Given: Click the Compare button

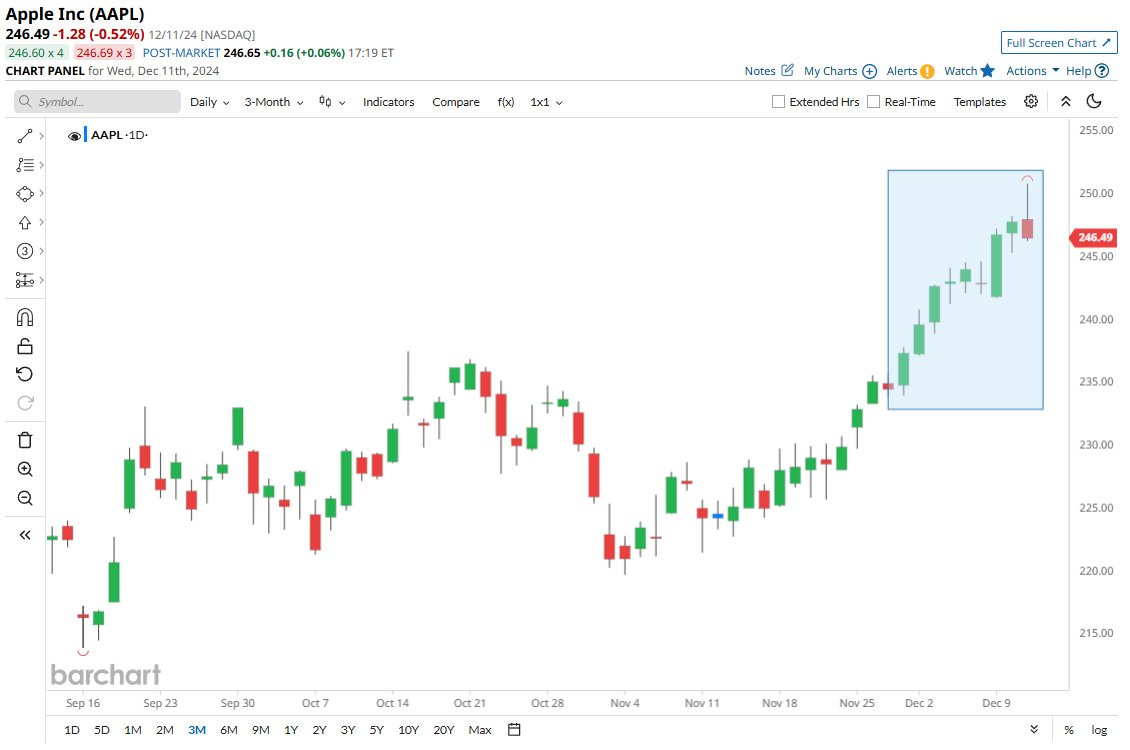Looking at the screenshot, I should coord(455,102).
